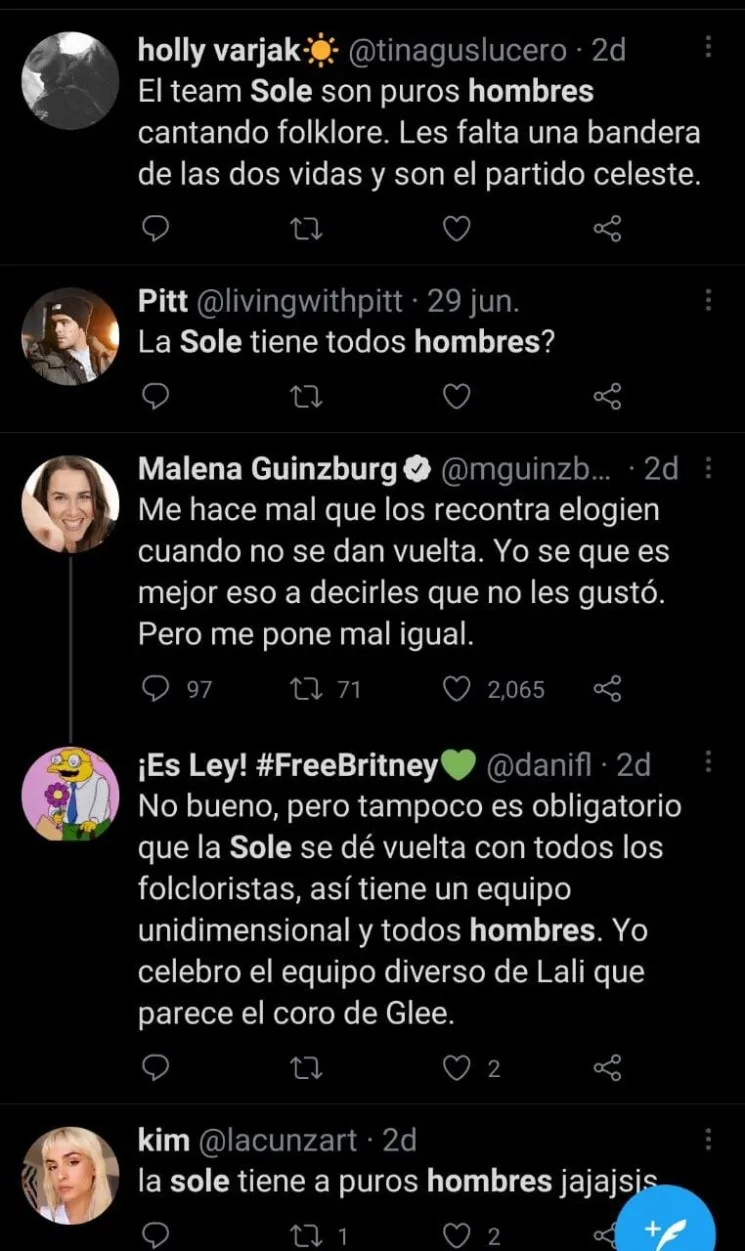This screenshot has height=1251, width=745.
Task: Reply to holly varjak's tweet
Action: 155,231
